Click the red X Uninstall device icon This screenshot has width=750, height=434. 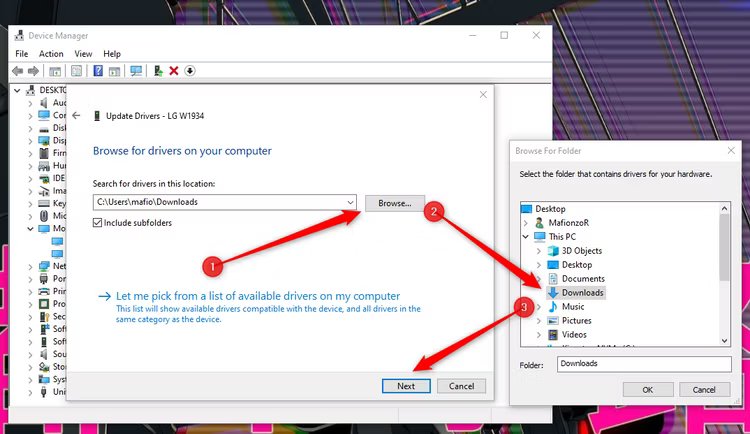pos(174,71)
